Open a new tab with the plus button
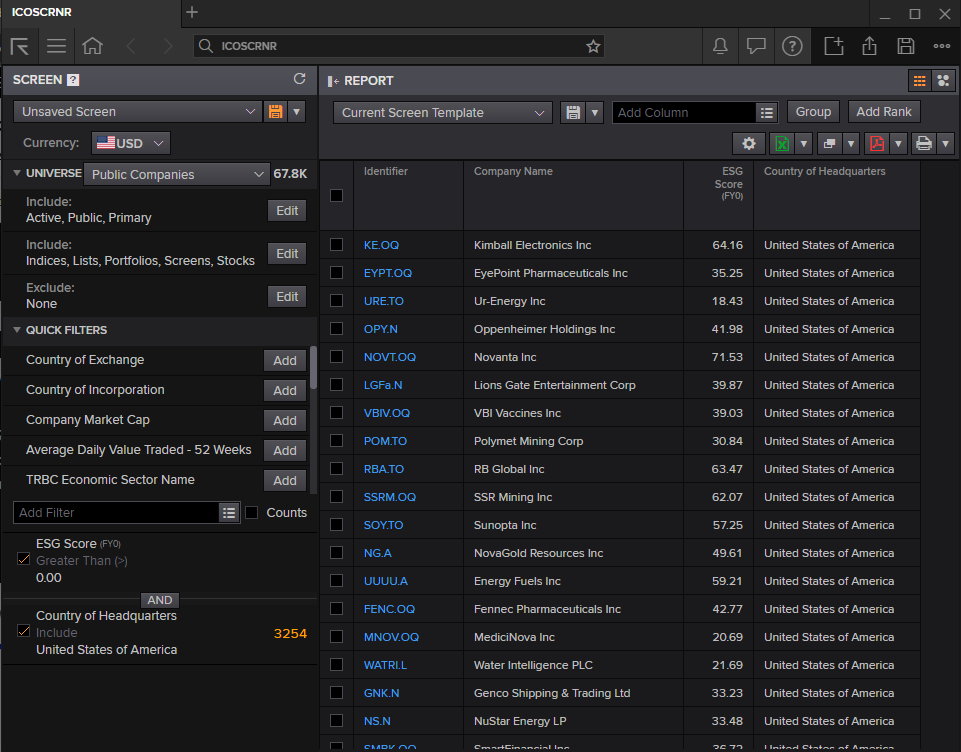 [x=190, y=13]
